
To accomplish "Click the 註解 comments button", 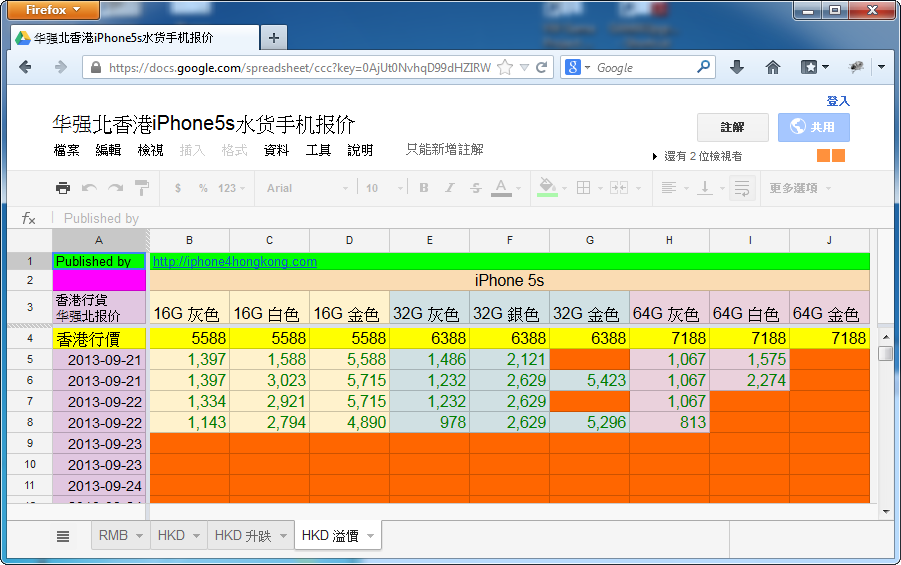I will [x=733, y=127].
